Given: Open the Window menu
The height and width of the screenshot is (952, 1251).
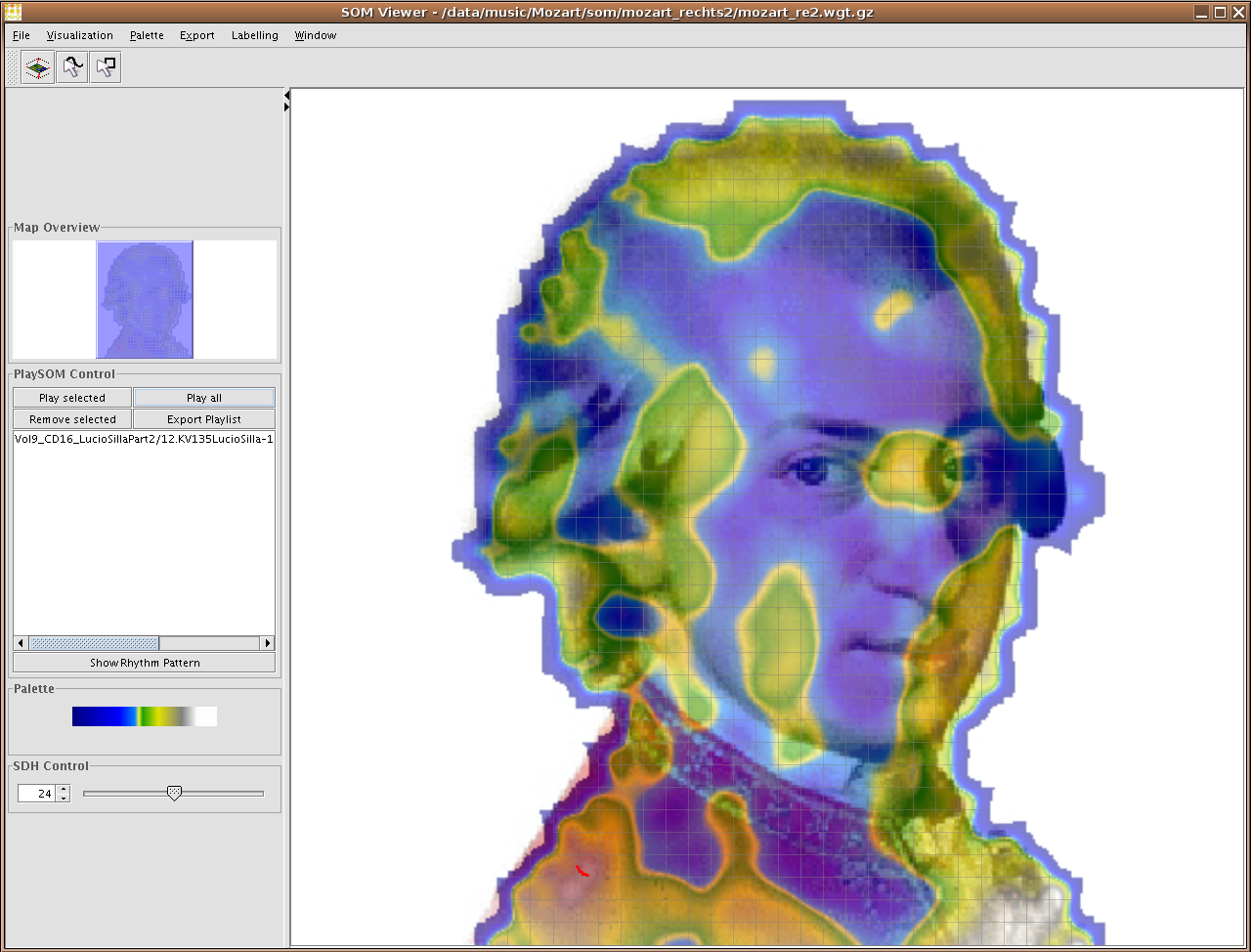Looking at the screenshot, I should click(x=316, y=35).
